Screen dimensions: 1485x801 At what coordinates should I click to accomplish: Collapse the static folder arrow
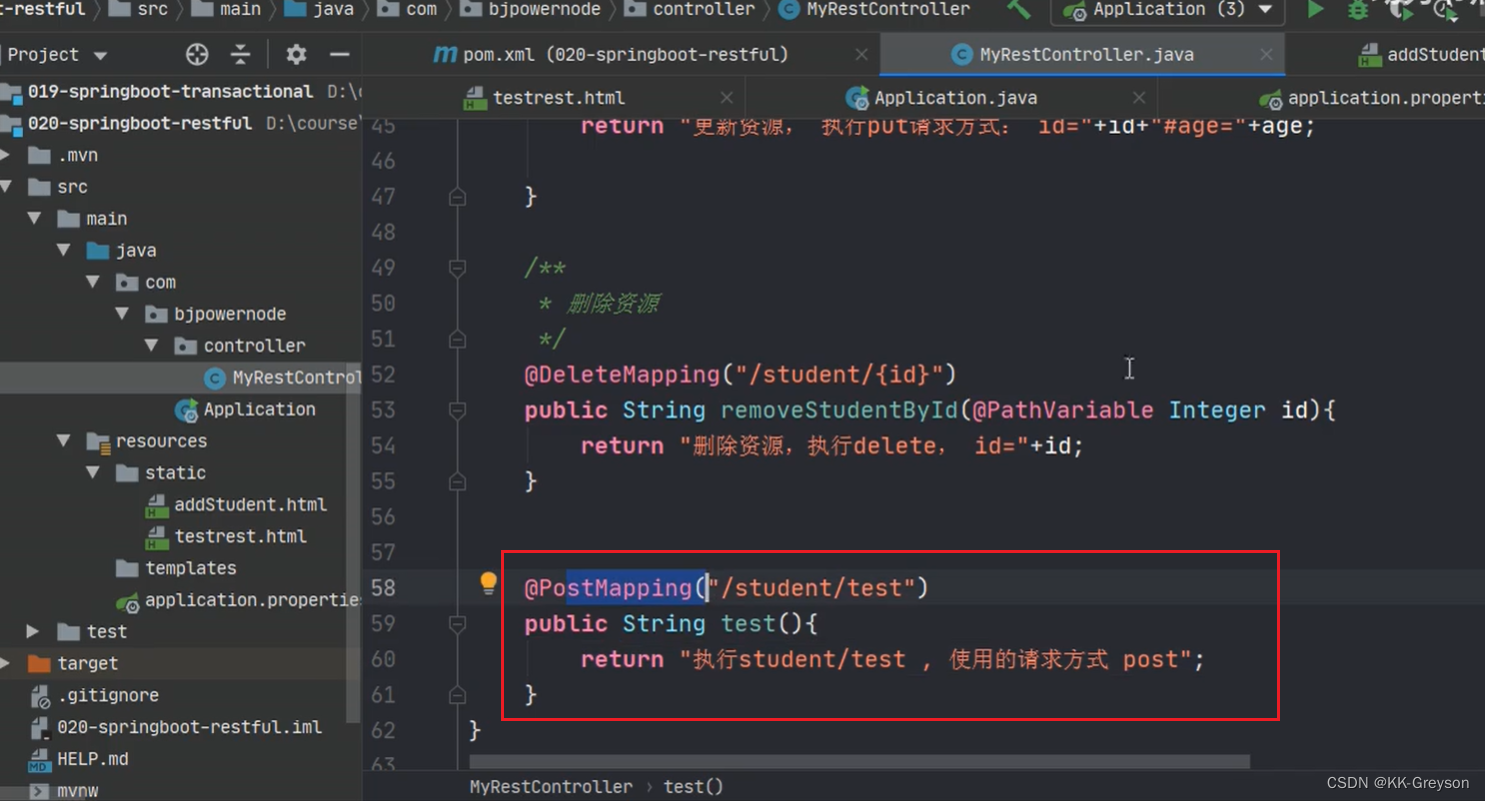pos(94,473)
